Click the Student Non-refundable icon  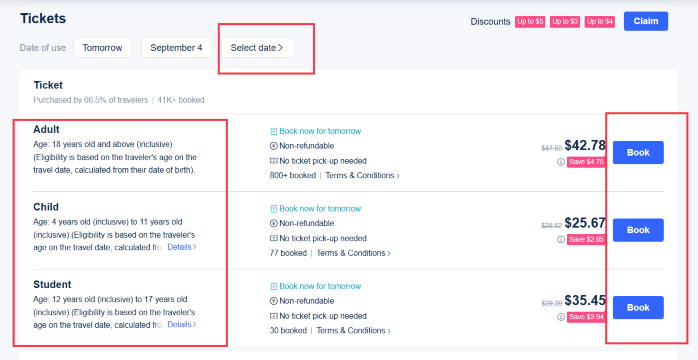click(274, 301)
